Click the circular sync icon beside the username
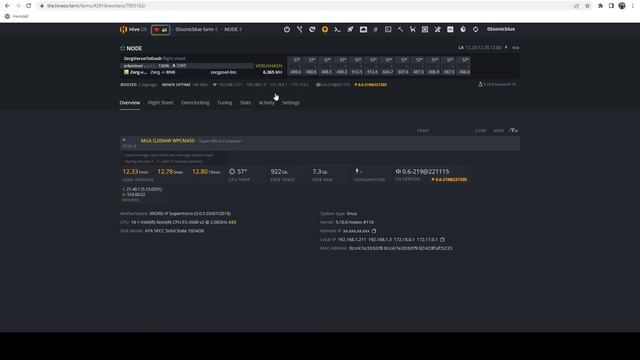640x360 pixels. (476, 29)
